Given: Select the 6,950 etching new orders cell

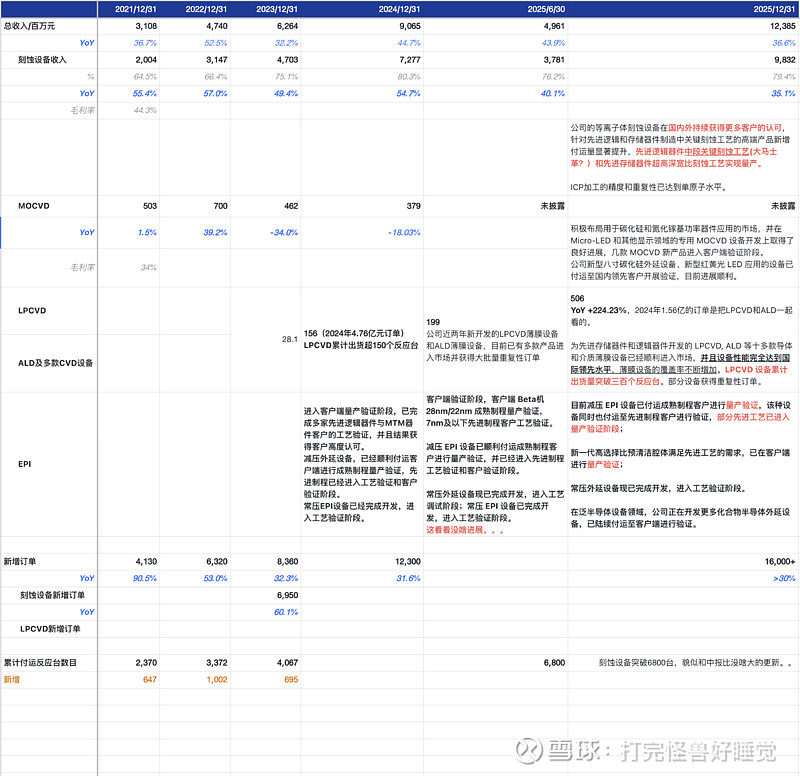Looking at the screenshot, I should point(284,595).
